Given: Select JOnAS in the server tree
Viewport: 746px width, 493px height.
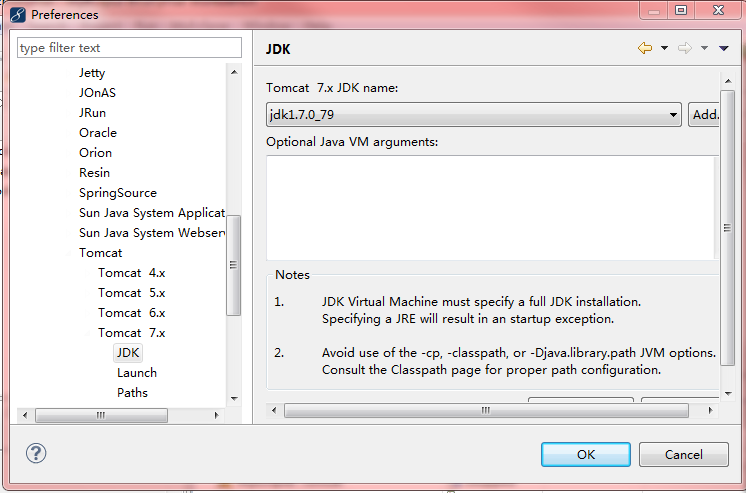Looking at the screenshot, I should click(97, 93).
